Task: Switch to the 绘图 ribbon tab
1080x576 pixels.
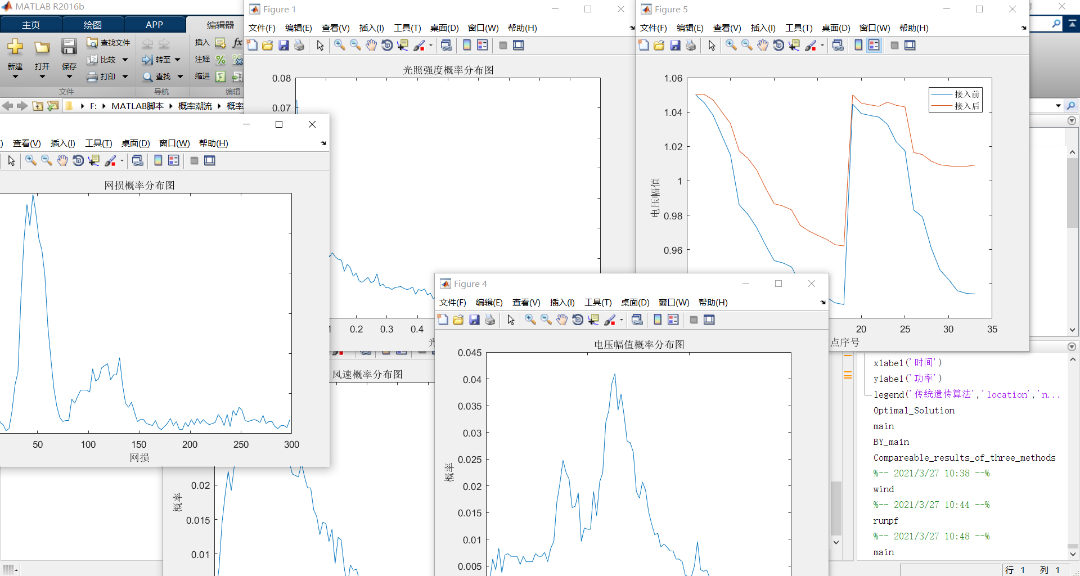Action: tap(92, 25)
